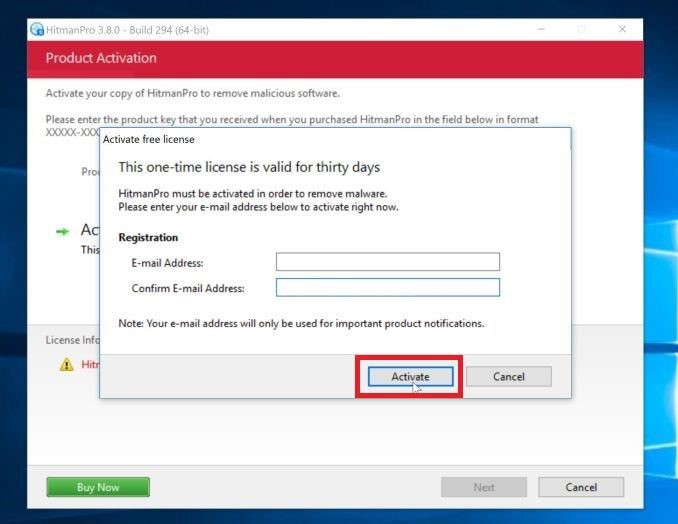
Task: Click the green arrow icon
Action: pos(62,231)
